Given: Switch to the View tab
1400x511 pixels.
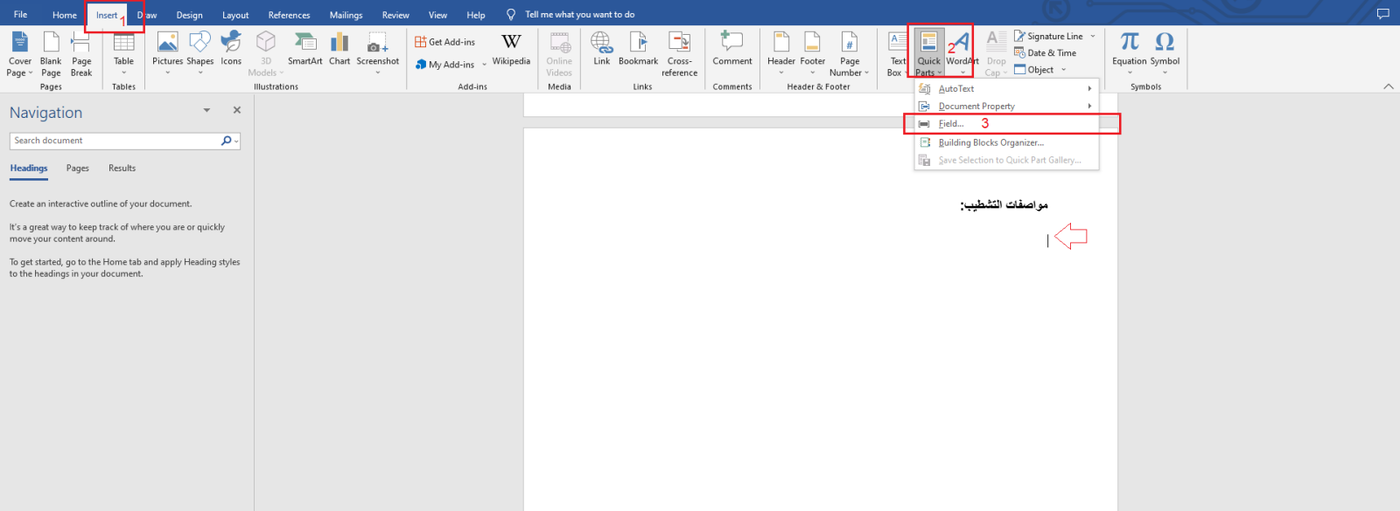Looking at the screenshot, I should tap(438, 15).
